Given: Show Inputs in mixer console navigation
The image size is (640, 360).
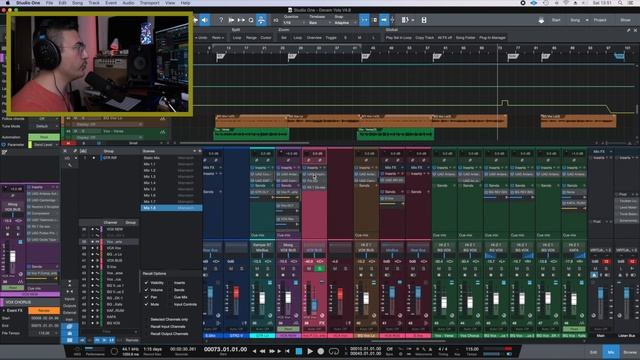Looking at the screenshot, I should pos(69,299).
